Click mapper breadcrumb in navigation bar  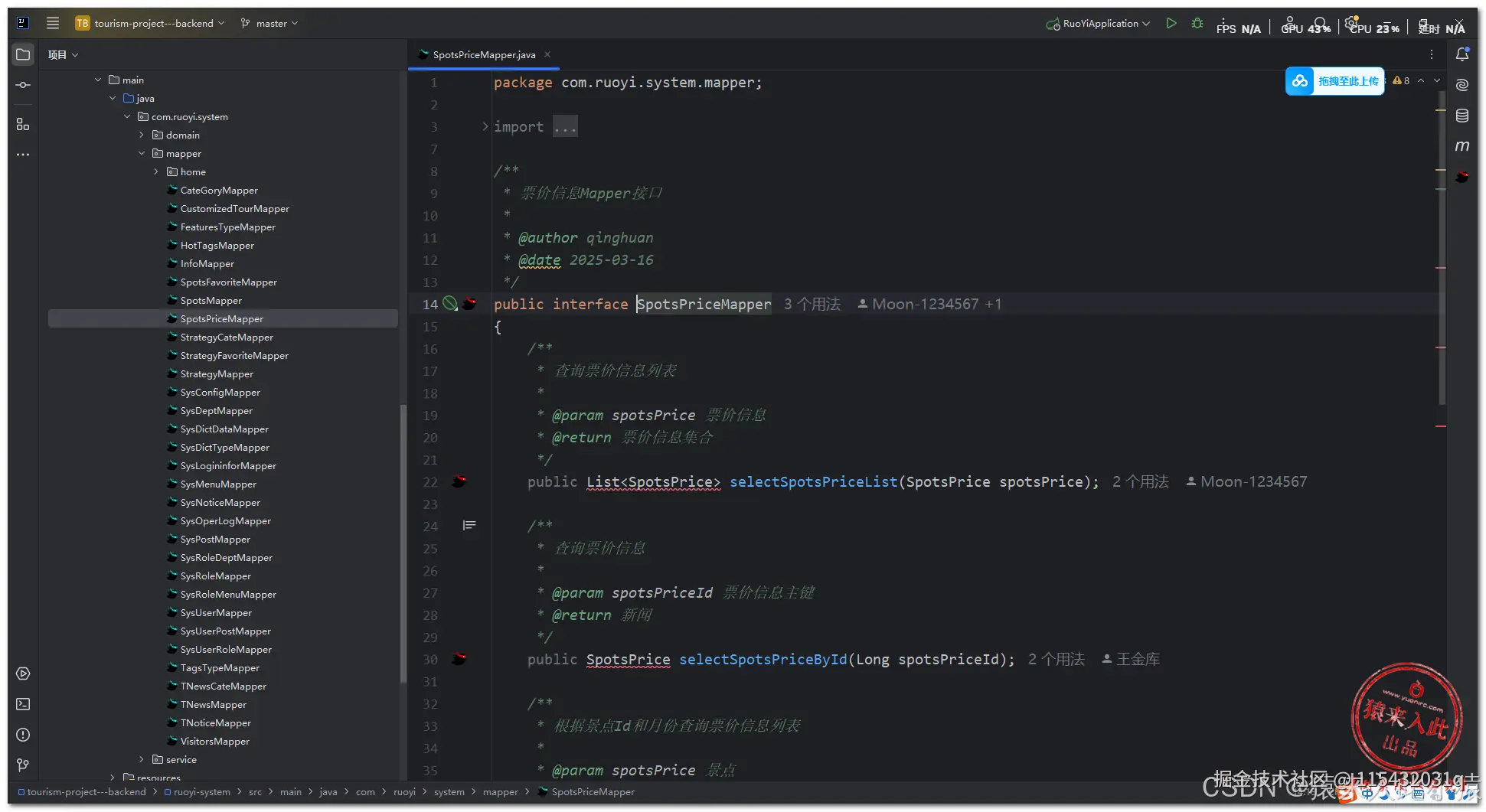point(501,791)
